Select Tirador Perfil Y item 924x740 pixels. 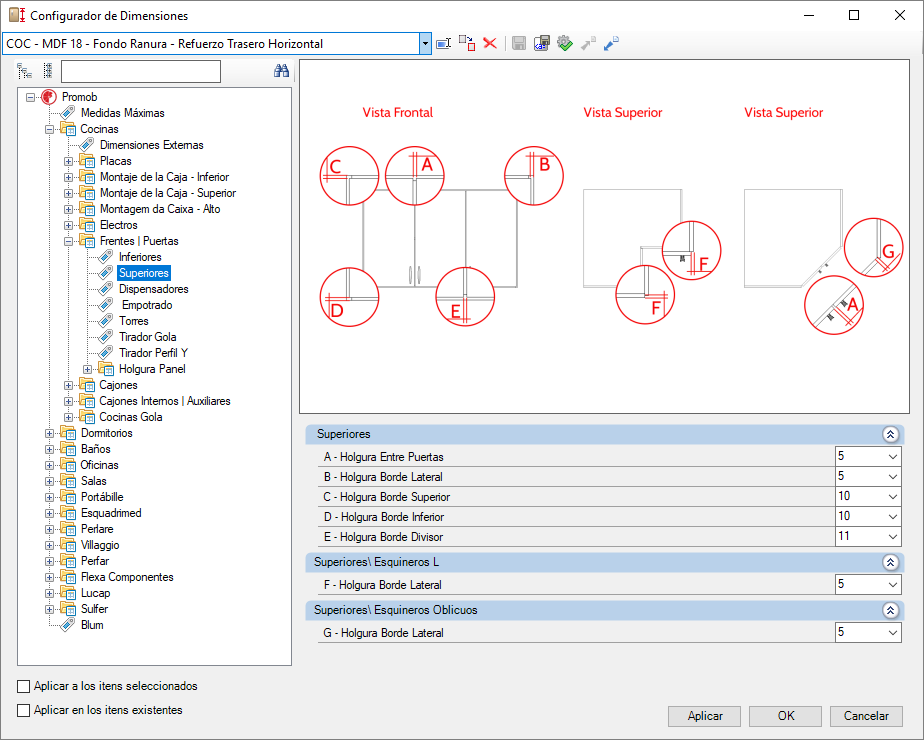click(153, 352)
